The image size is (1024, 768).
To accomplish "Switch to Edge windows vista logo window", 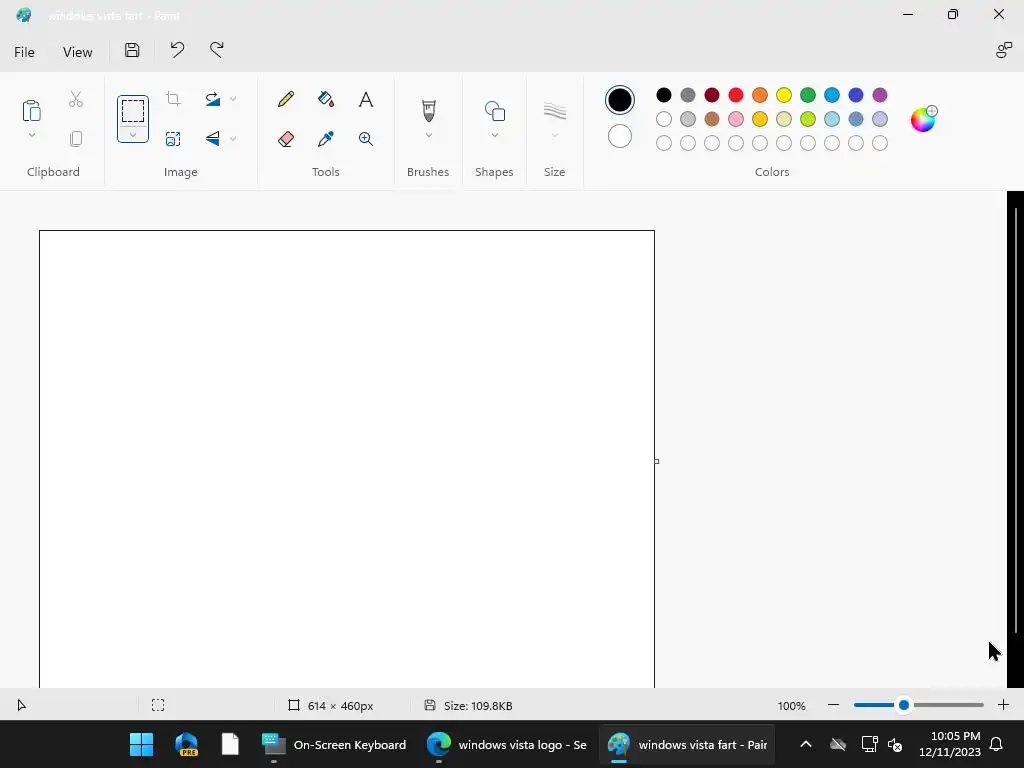I will pyautogui.click(x=507, y=744).
